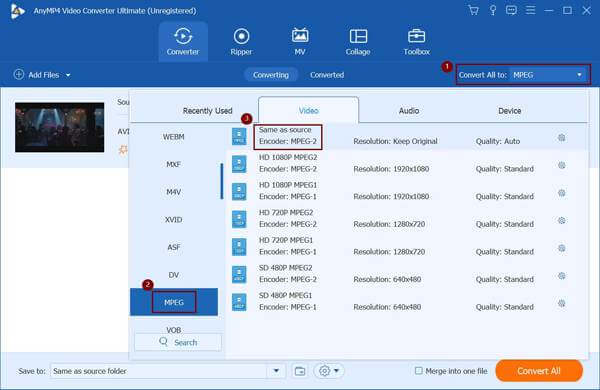Switch to the Audio tab
Screen dimensions: 600x390
click(409, 111)
